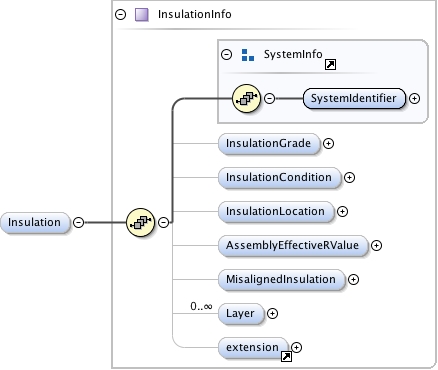Image resolution: width=438 pixels, height=370 pixels.
Task: Collapse the main sequence next to Insulation compositor
Action: 163,222
